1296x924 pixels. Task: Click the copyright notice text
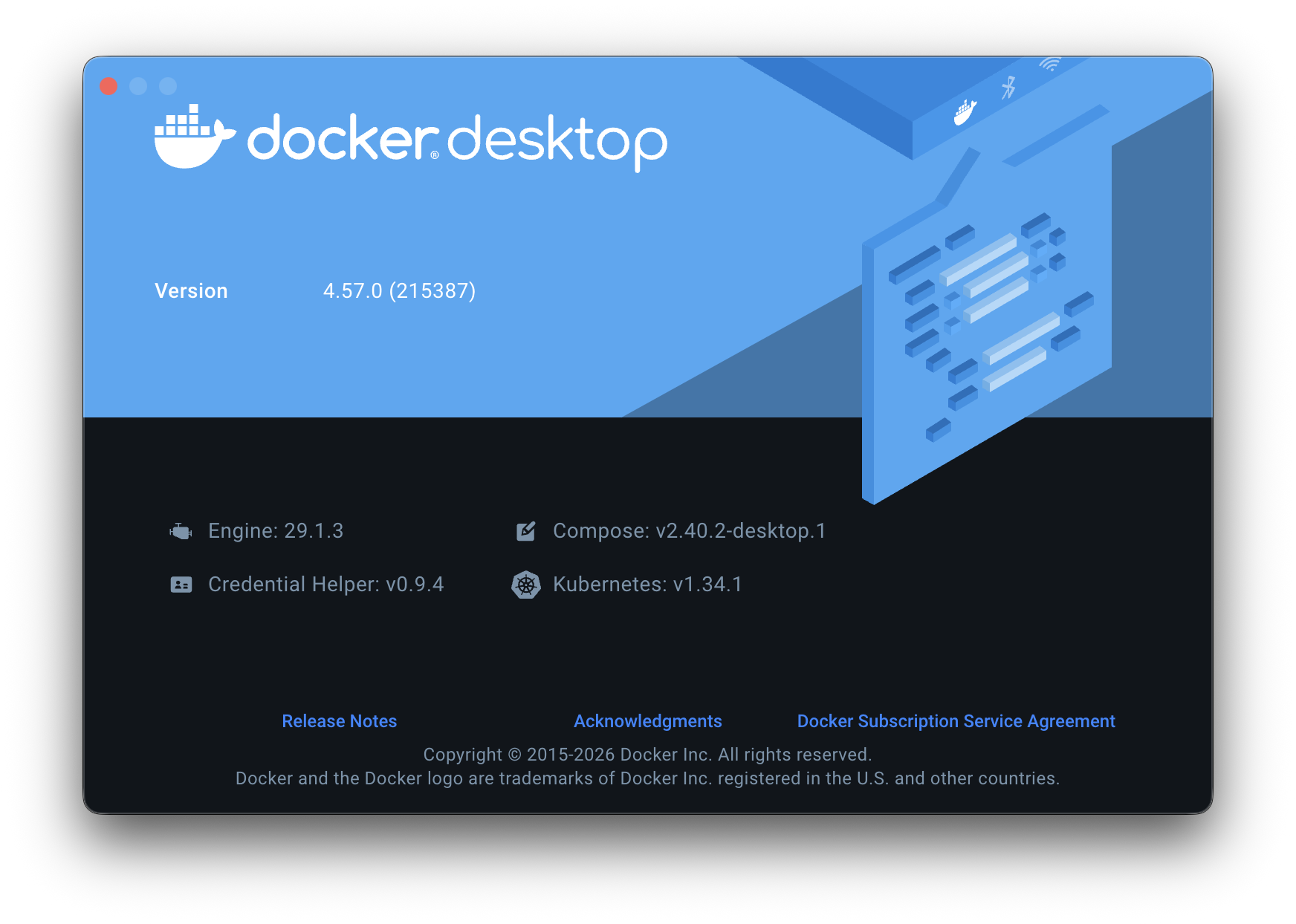click(x=647, y=755)
